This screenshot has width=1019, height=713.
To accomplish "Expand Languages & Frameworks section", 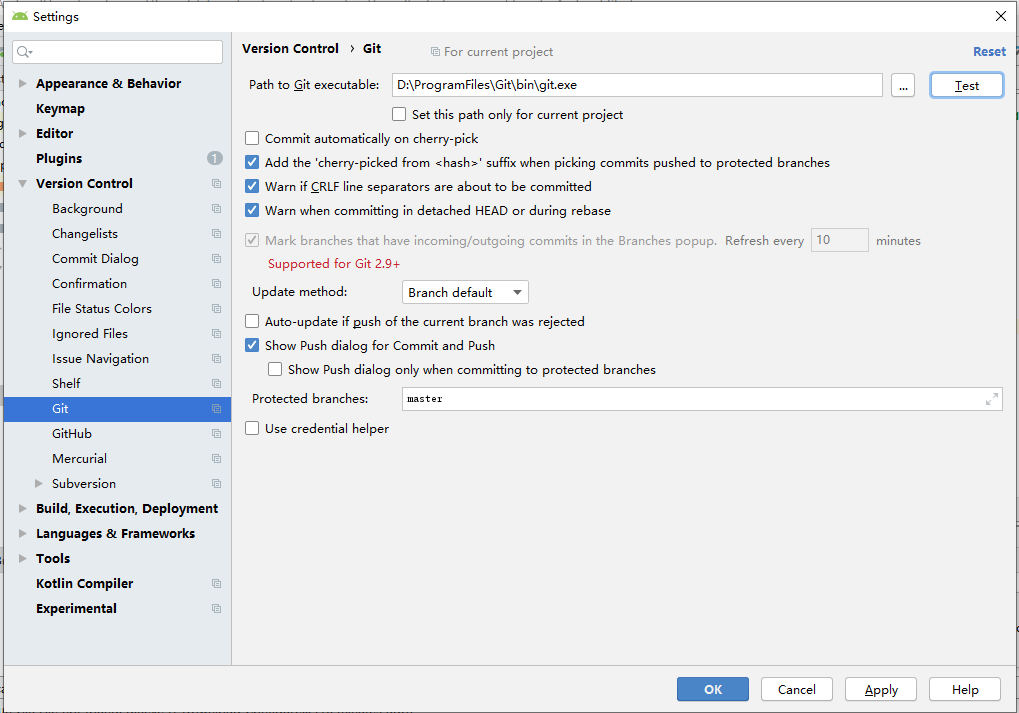I will (23, 534).
